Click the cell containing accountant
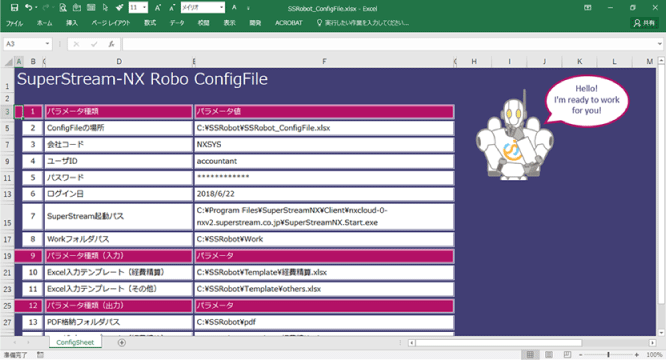This screenshot has height=360, width=666. (324, 161)
